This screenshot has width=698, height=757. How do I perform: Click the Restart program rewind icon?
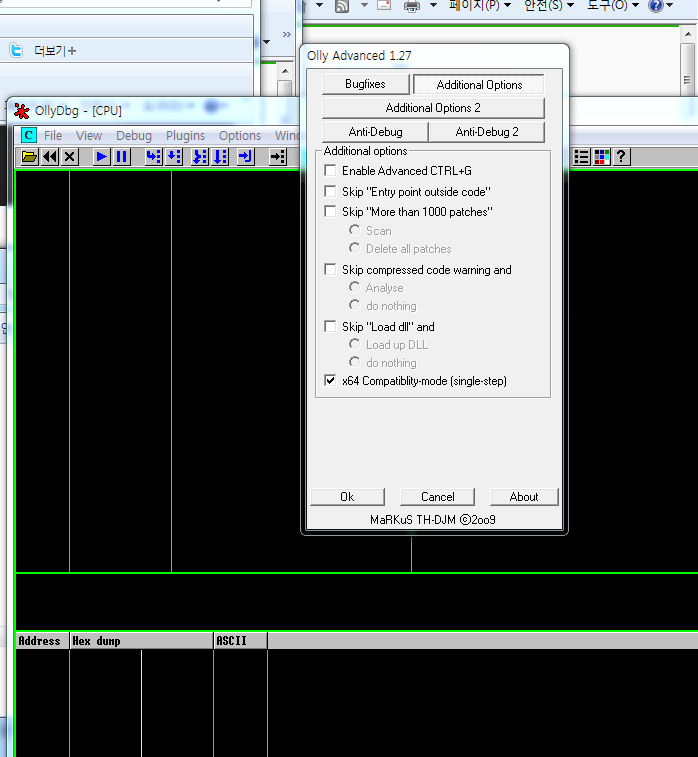50,156
